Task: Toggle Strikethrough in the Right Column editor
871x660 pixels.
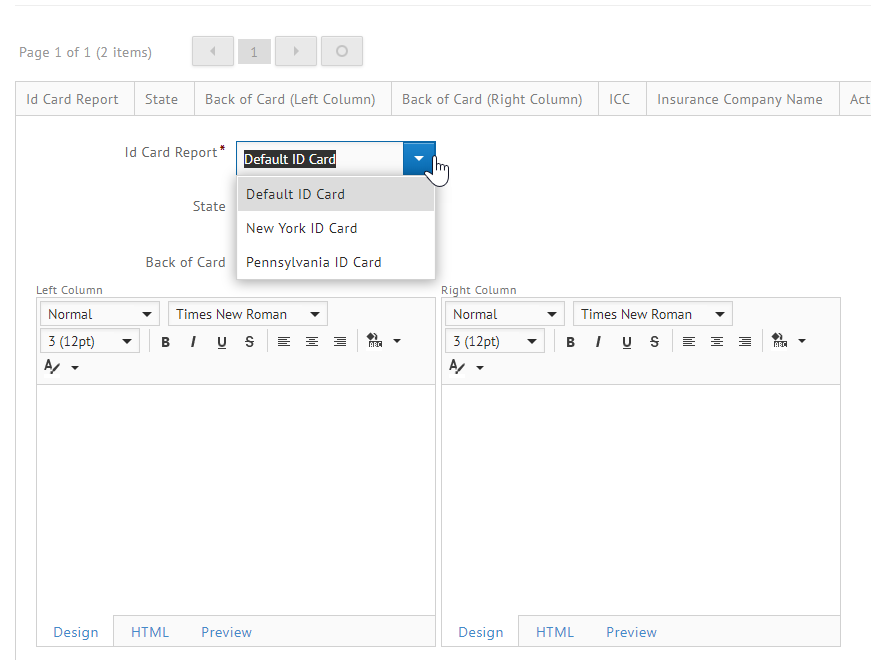Action: point(654,342)
